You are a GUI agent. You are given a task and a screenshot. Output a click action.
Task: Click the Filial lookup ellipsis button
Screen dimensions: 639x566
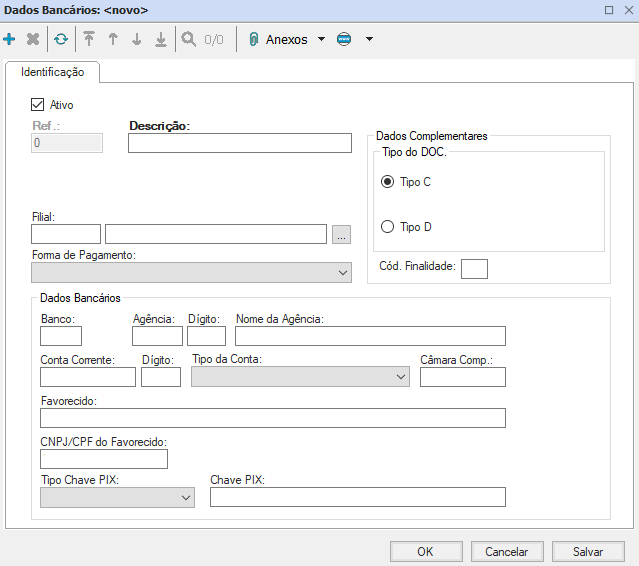pyautogui.click(x=342, y=235)
